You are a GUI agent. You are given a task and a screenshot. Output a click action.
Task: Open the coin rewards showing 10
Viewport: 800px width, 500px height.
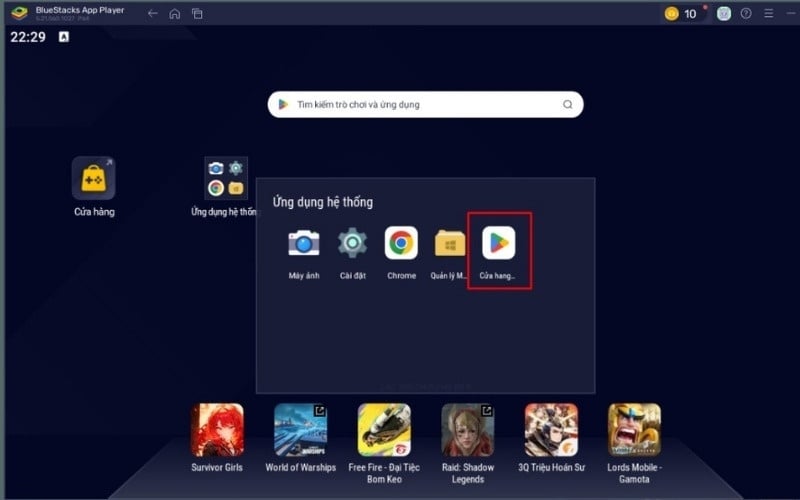(681, 14)
